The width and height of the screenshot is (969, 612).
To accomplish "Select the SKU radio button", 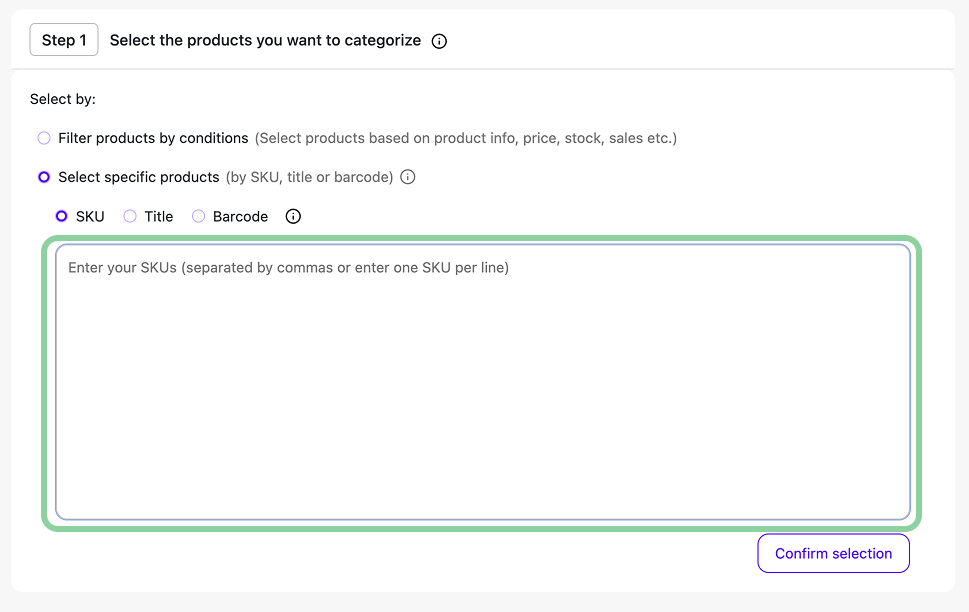I will 61,216.
